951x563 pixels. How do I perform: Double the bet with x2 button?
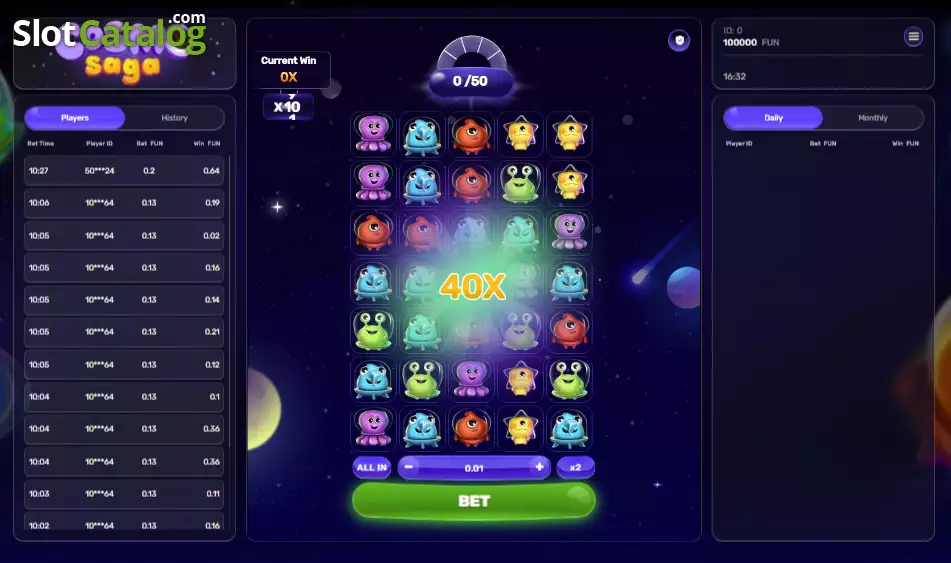click(576, 467)
